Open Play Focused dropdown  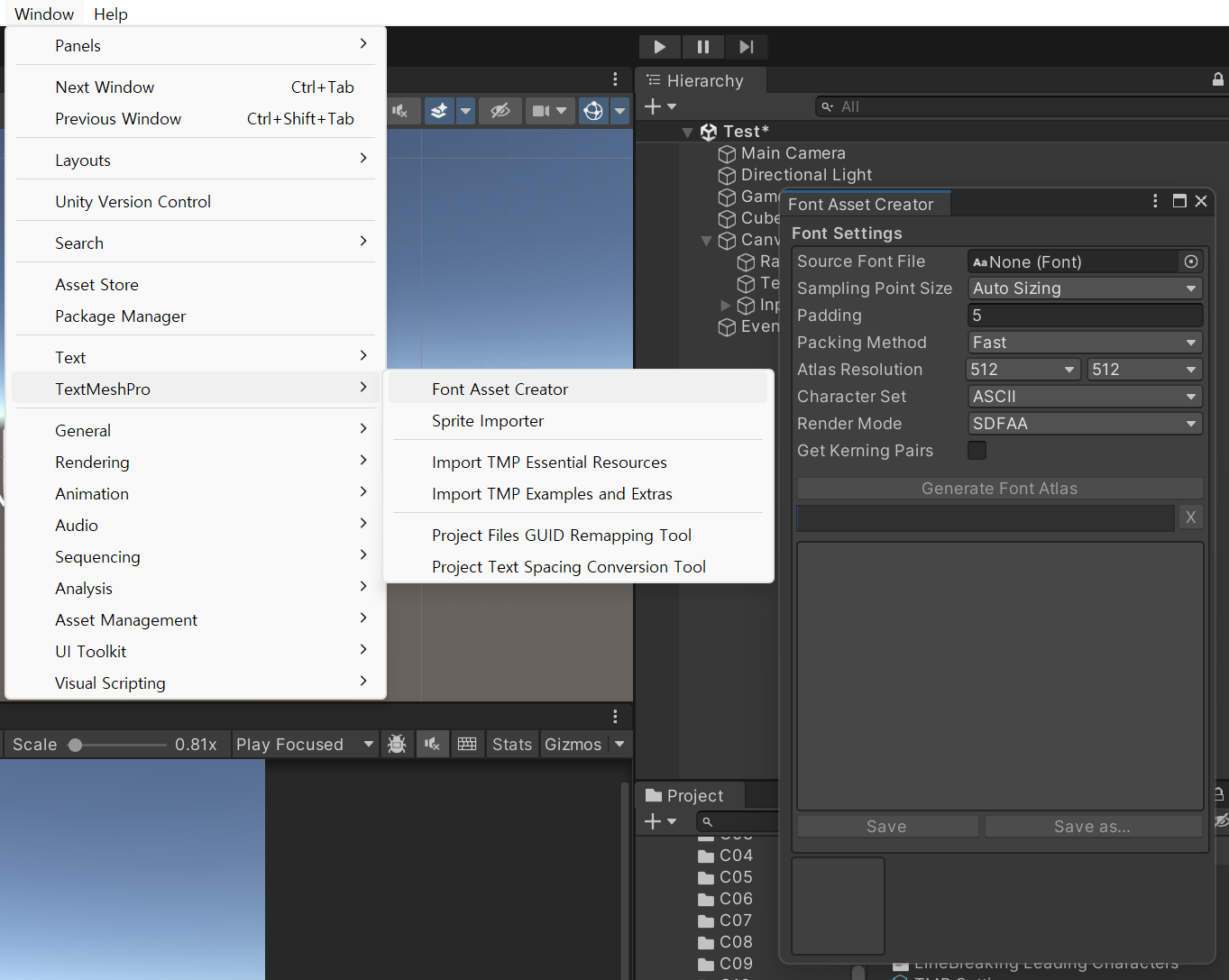[305, 745]
